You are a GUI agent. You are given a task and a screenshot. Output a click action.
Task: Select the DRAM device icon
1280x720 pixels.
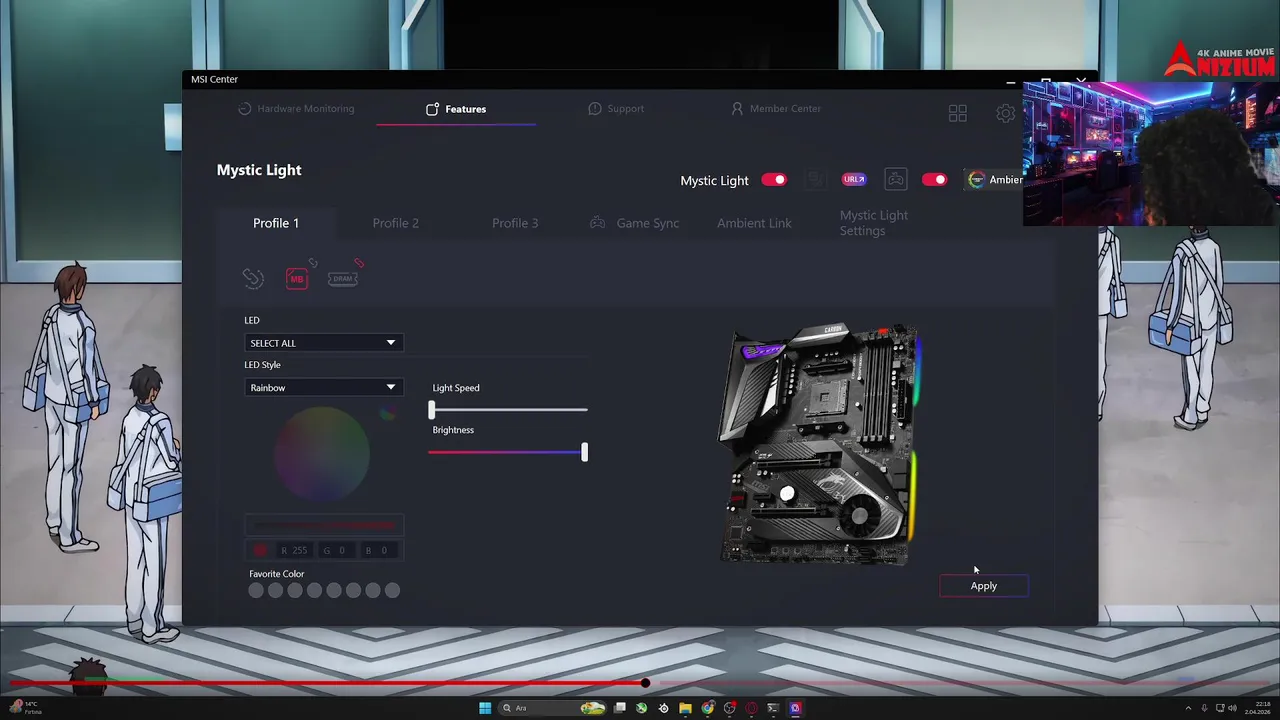click(x=342, y=279)
